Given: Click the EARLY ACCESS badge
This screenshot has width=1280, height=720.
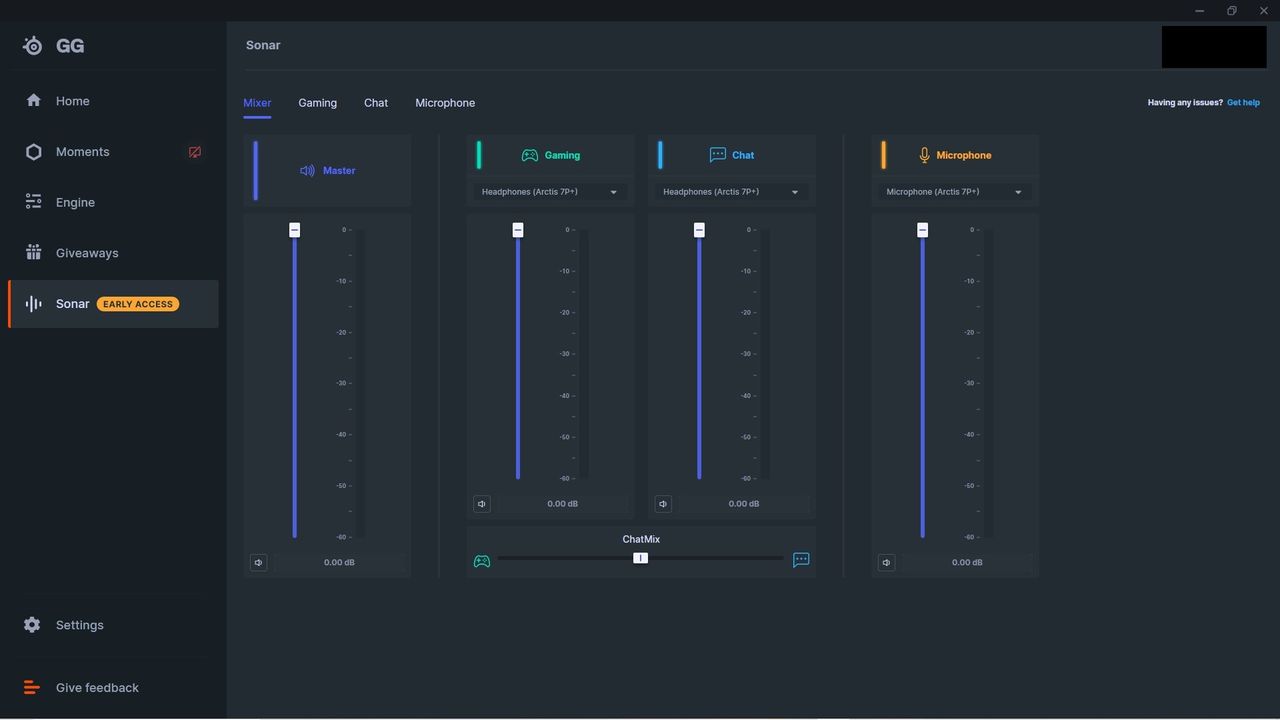Looking at the screenshot, I should (x=138, y=304).
